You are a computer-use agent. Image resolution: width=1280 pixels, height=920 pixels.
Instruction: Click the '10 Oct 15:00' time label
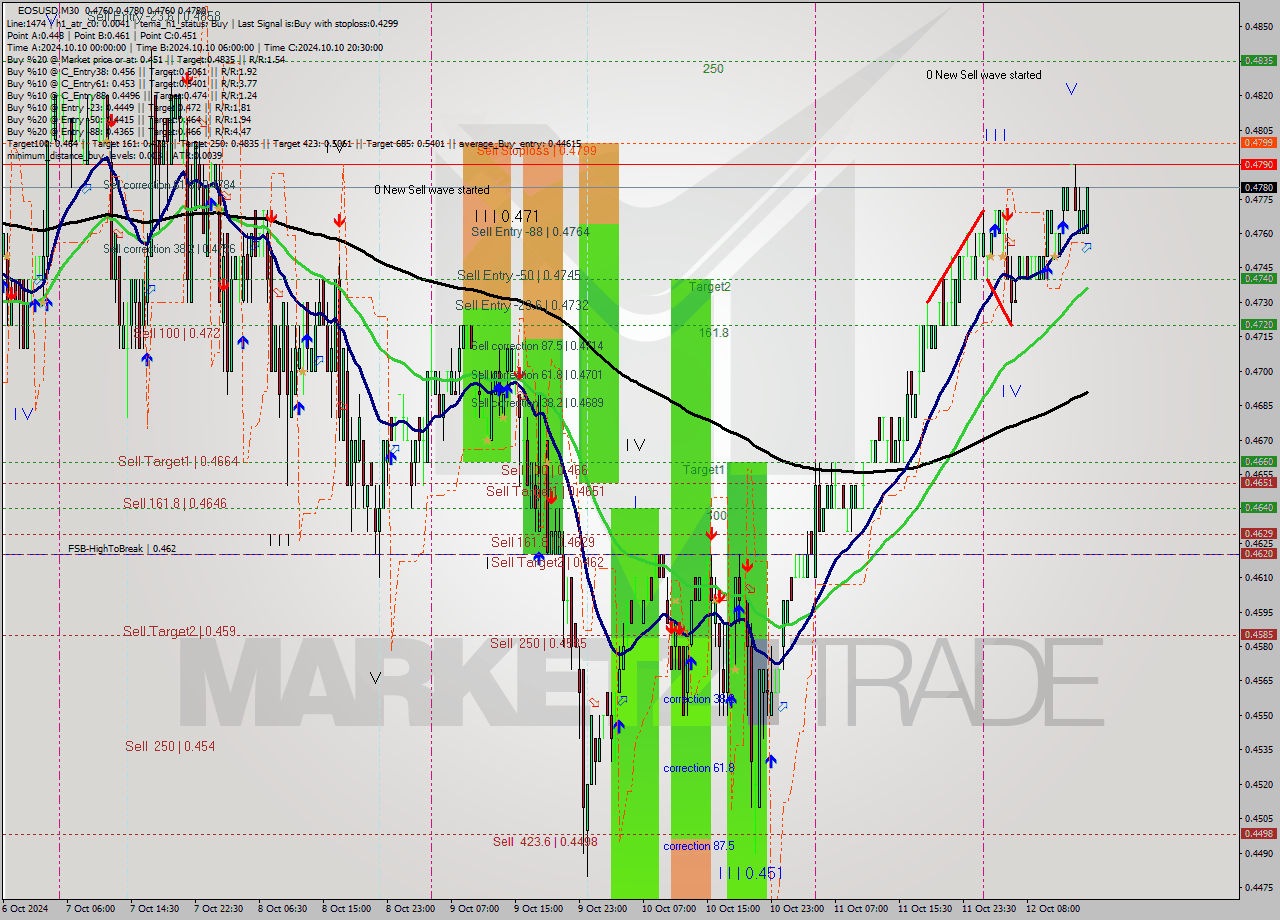click(731, 909)
